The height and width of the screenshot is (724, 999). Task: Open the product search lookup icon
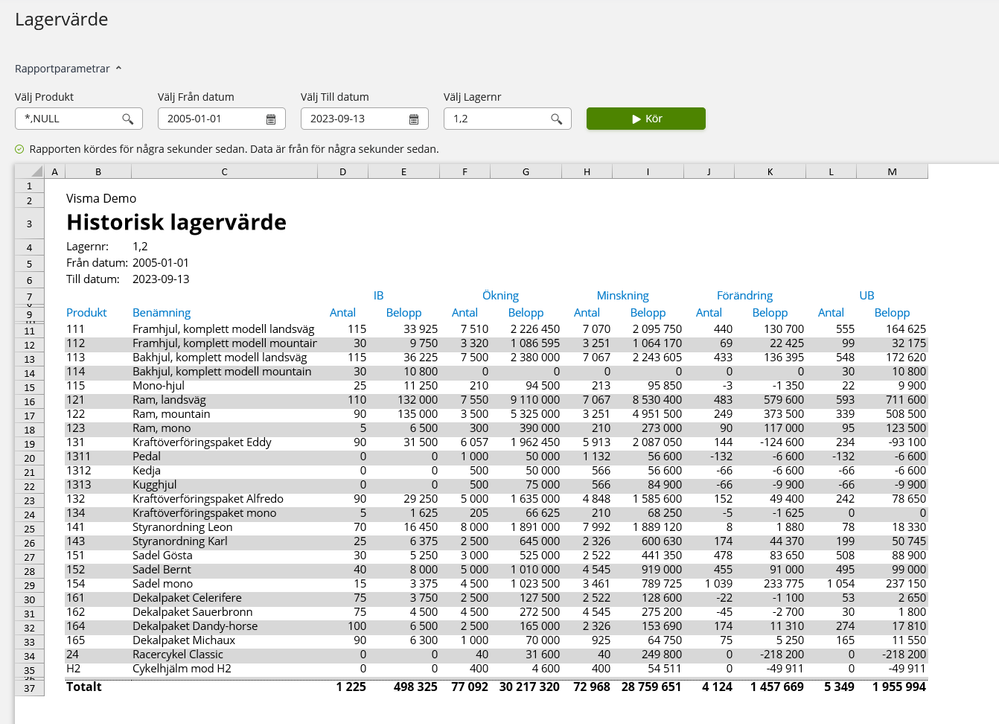click(x=128, y=119)
